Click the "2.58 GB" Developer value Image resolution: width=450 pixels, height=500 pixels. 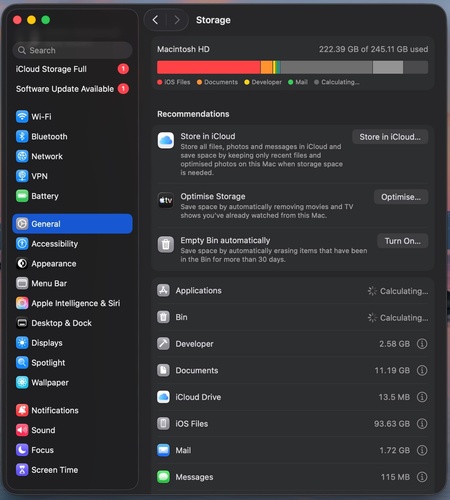(x=395, y=344)
